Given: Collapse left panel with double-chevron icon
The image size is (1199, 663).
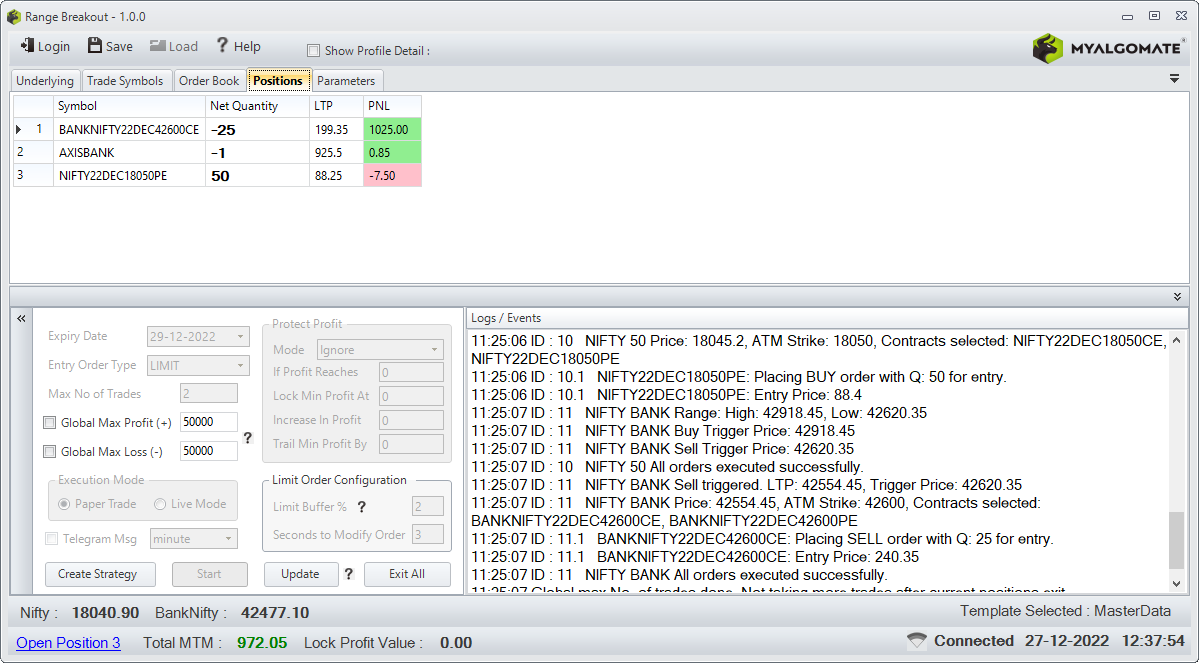Looking at the screenshot, I should click(x=21, y=318).
